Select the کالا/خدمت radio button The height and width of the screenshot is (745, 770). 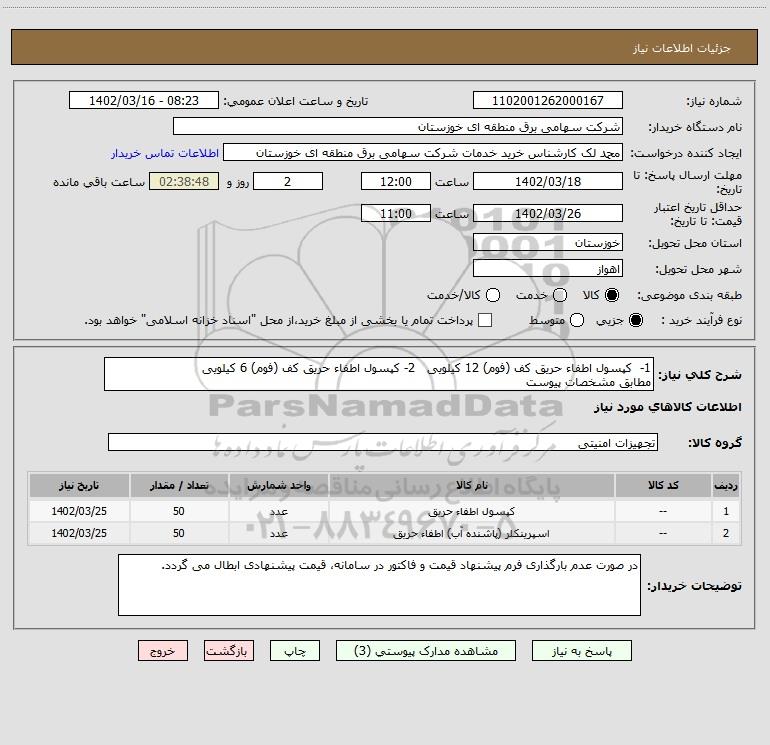491,295
